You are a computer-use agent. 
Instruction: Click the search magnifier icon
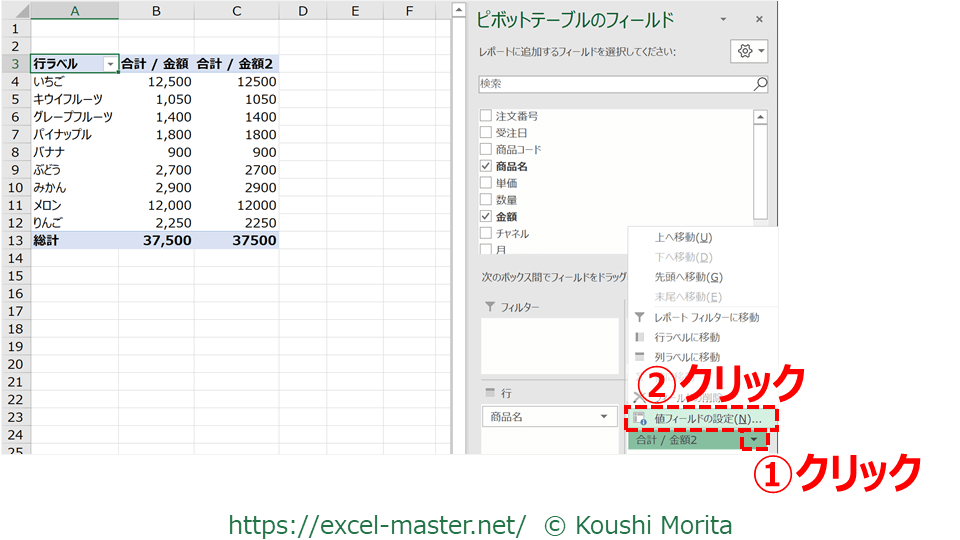click(x=760, y=85)
